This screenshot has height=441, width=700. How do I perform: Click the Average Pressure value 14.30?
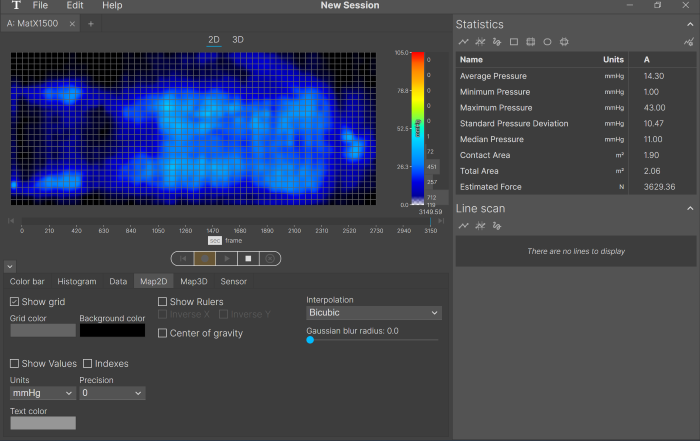[x=654, y=76]
